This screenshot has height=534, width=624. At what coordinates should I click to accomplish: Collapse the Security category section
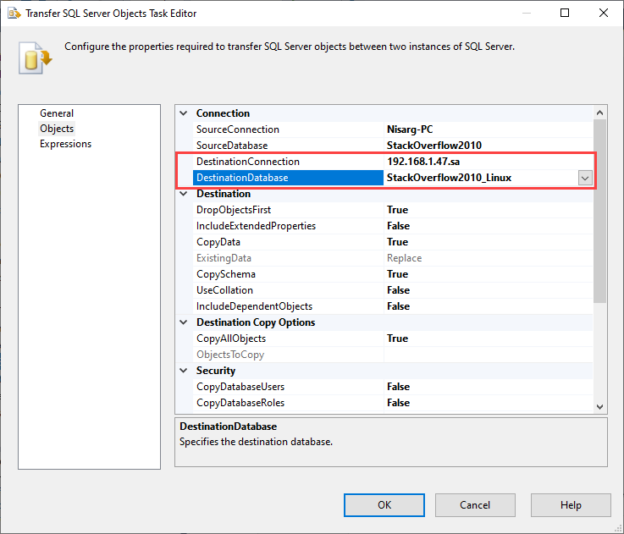coord(185,370)
